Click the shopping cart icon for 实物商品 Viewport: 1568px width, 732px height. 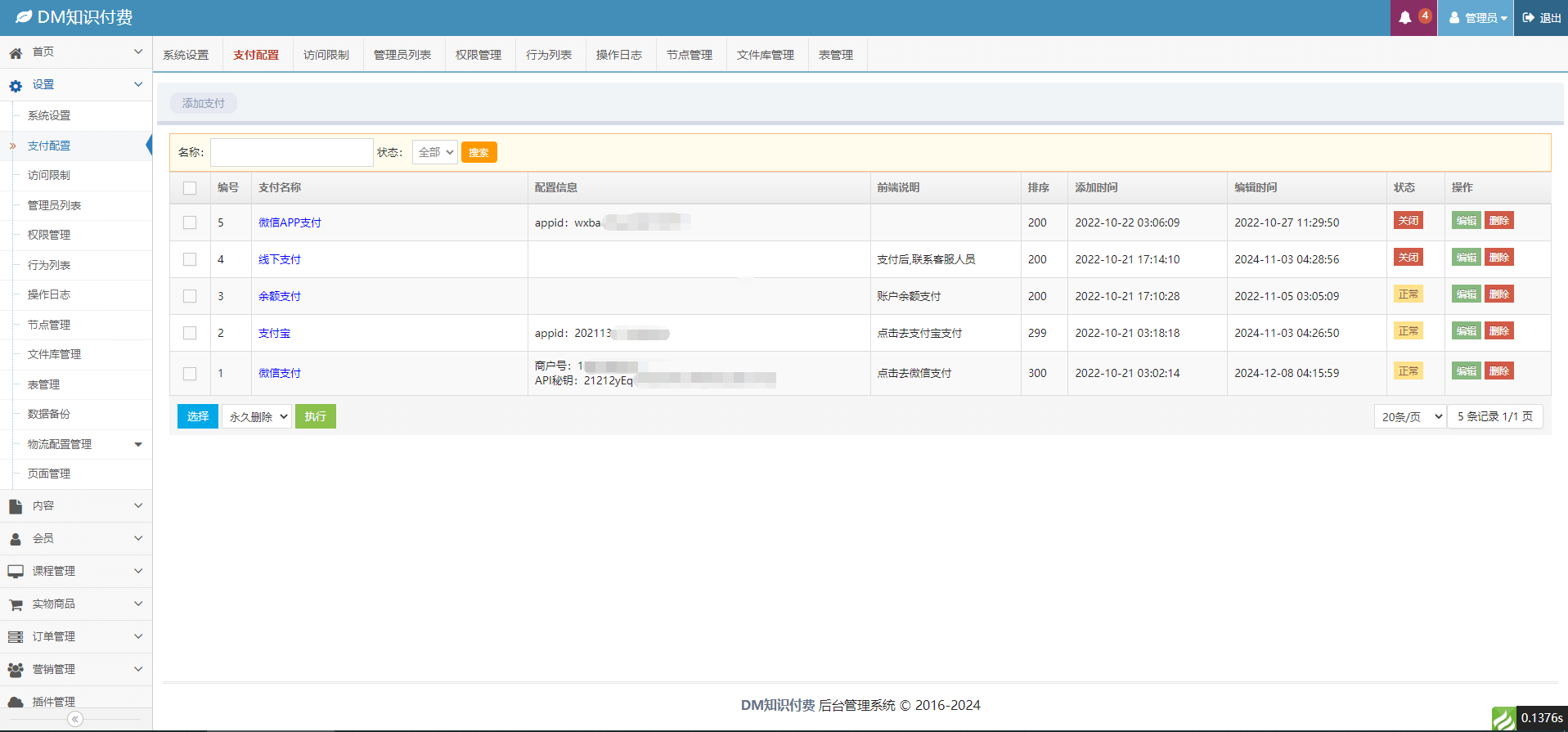click(16, 604)
